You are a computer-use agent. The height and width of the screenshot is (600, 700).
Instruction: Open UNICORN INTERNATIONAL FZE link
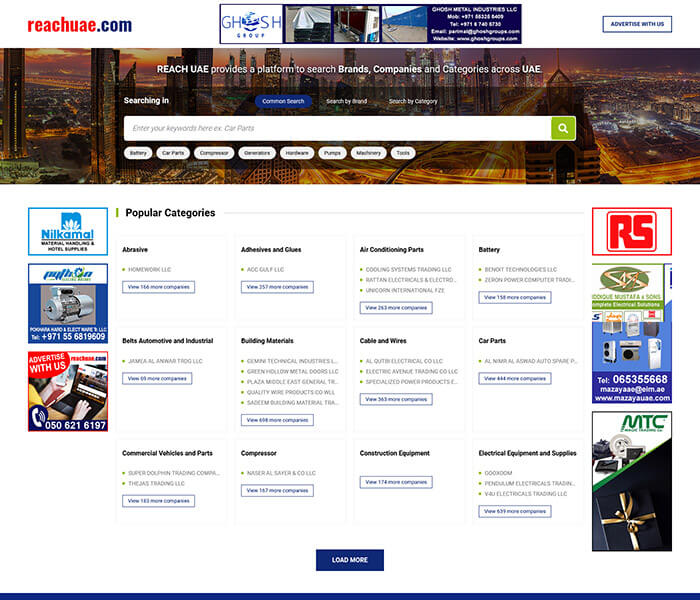[x=405, y=290]
